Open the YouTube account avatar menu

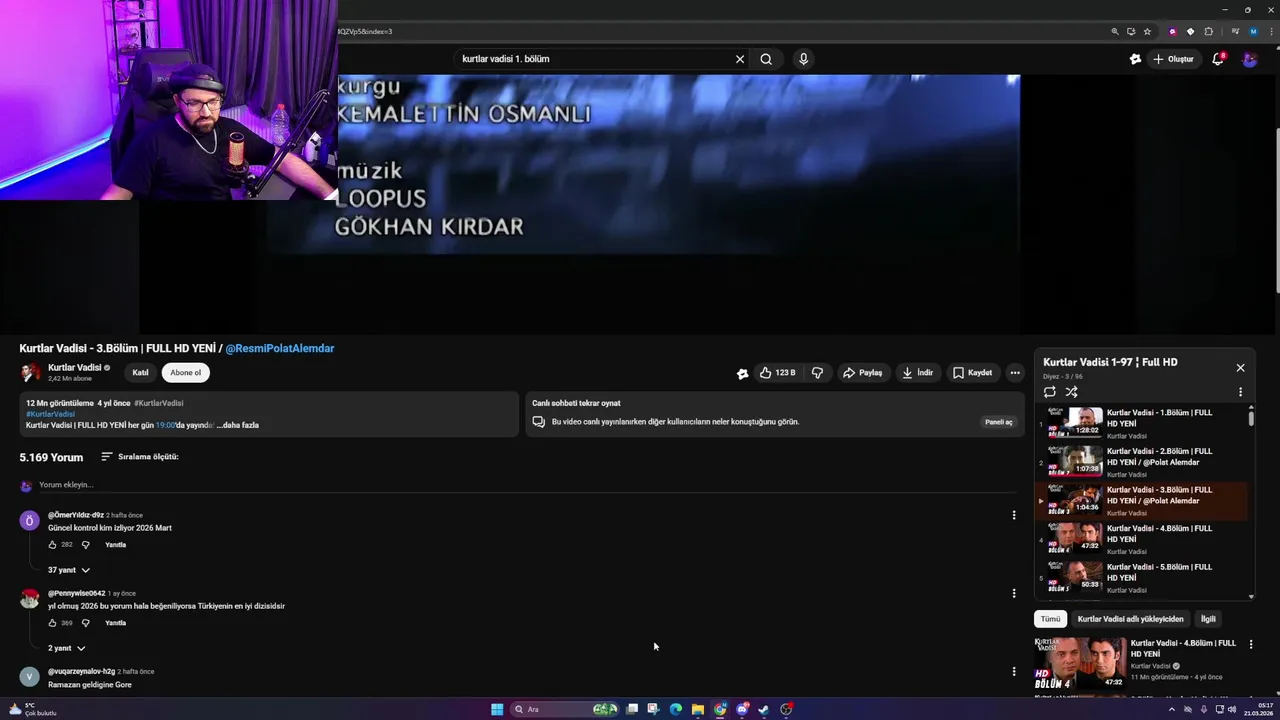pos(1250,59)
